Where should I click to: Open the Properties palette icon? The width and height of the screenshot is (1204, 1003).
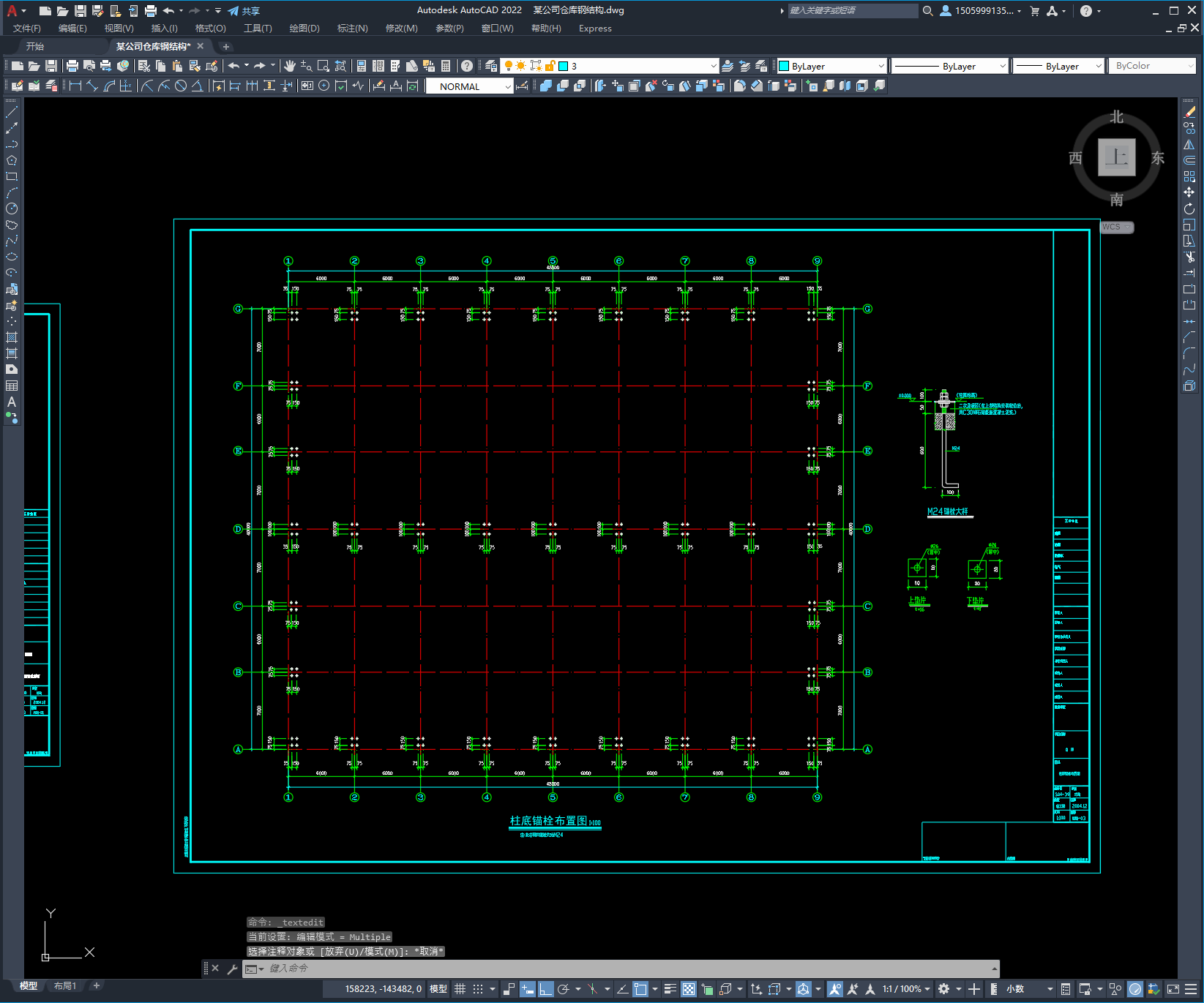pos(362,66)
